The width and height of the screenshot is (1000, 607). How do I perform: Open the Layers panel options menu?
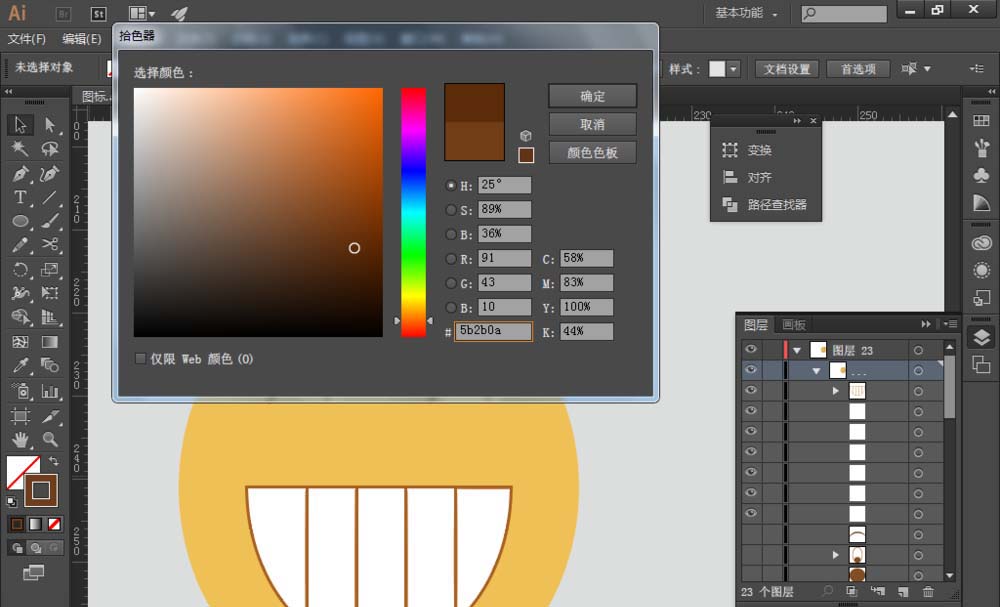point(950,324)
